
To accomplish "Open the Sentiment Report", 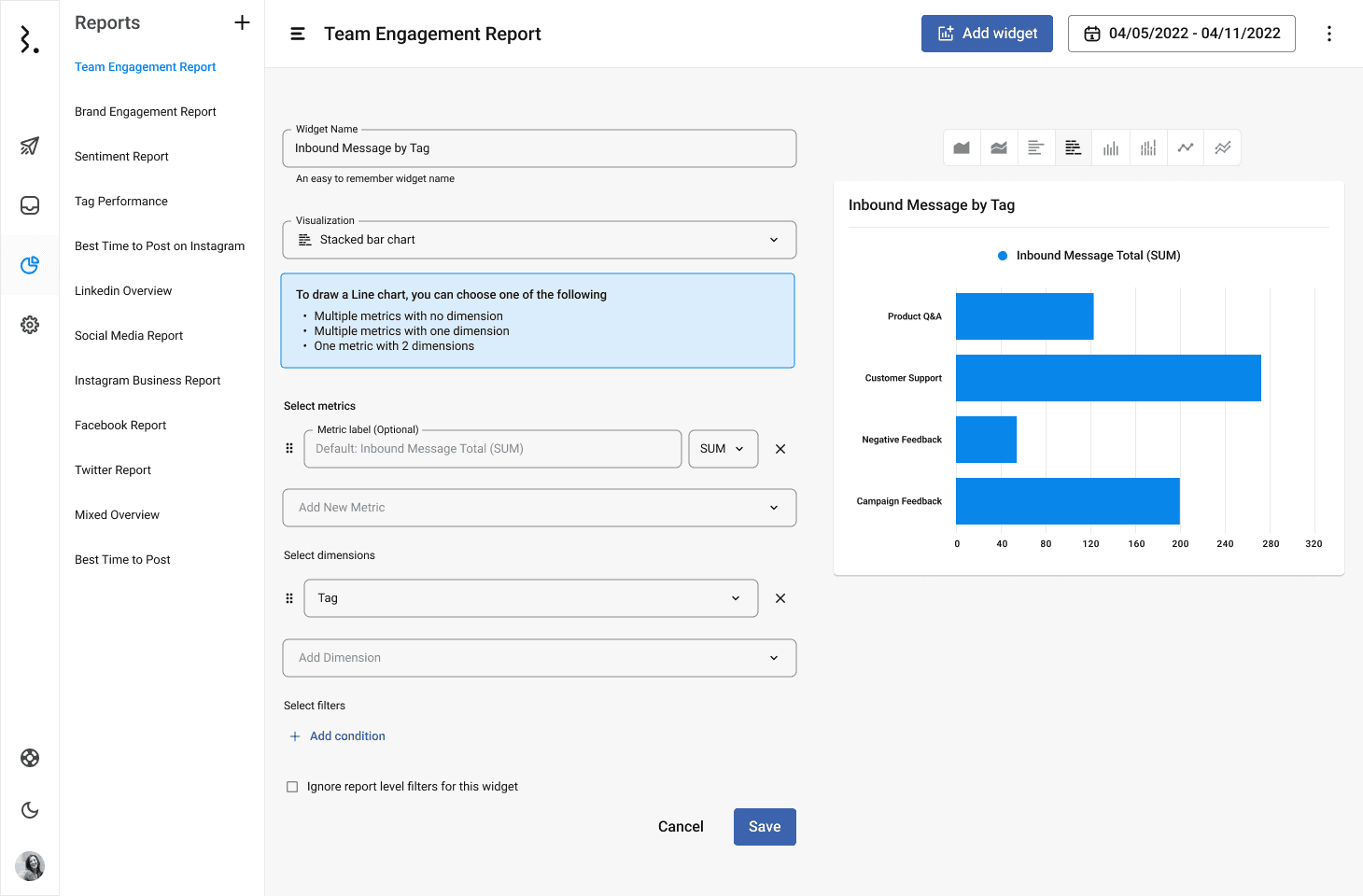I will [x=121, y=157].
